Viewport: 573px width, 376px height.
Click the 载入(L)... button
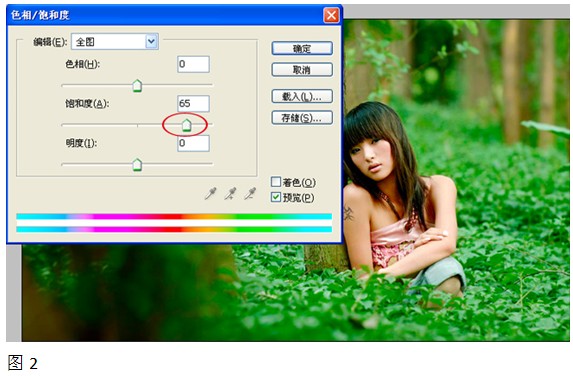coord(302,96)
